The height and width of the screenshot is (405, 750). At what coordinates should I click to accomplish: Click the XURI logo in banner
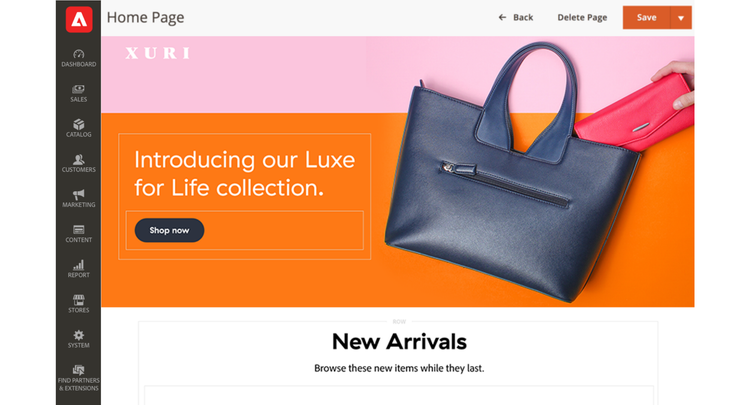tap(158, 53)
